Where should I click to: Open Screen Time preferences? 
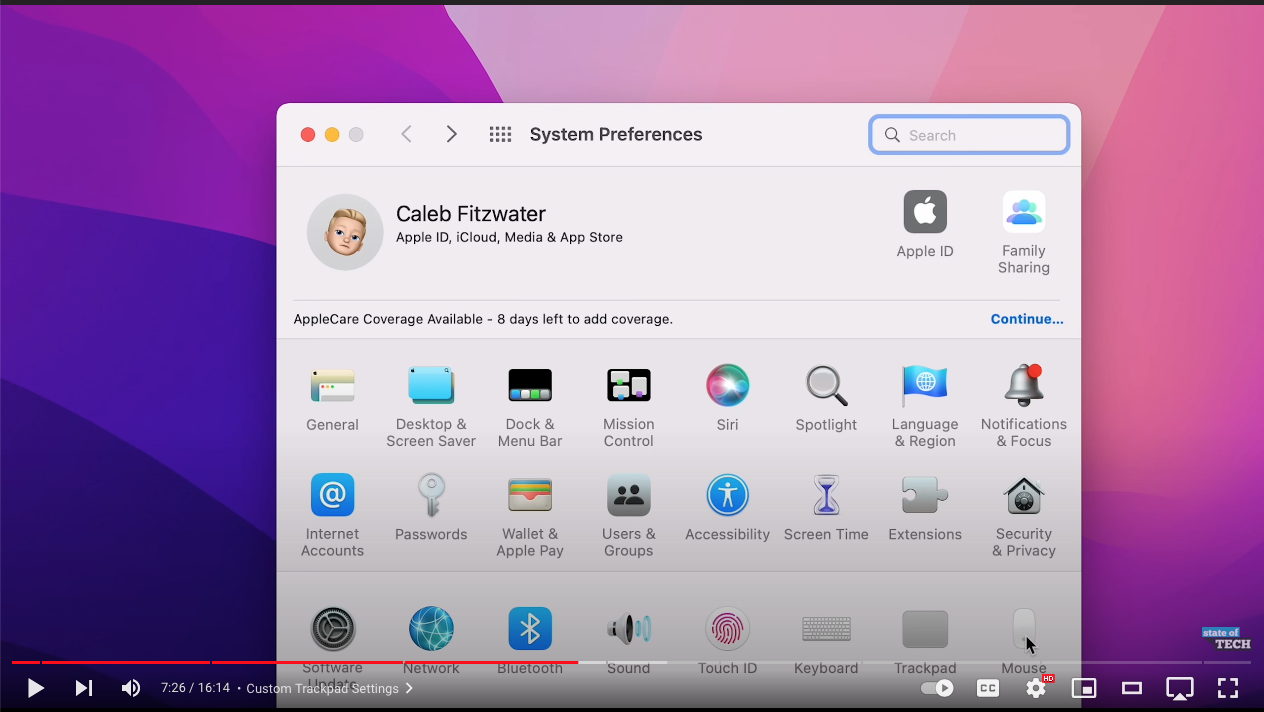click(826, 508)
